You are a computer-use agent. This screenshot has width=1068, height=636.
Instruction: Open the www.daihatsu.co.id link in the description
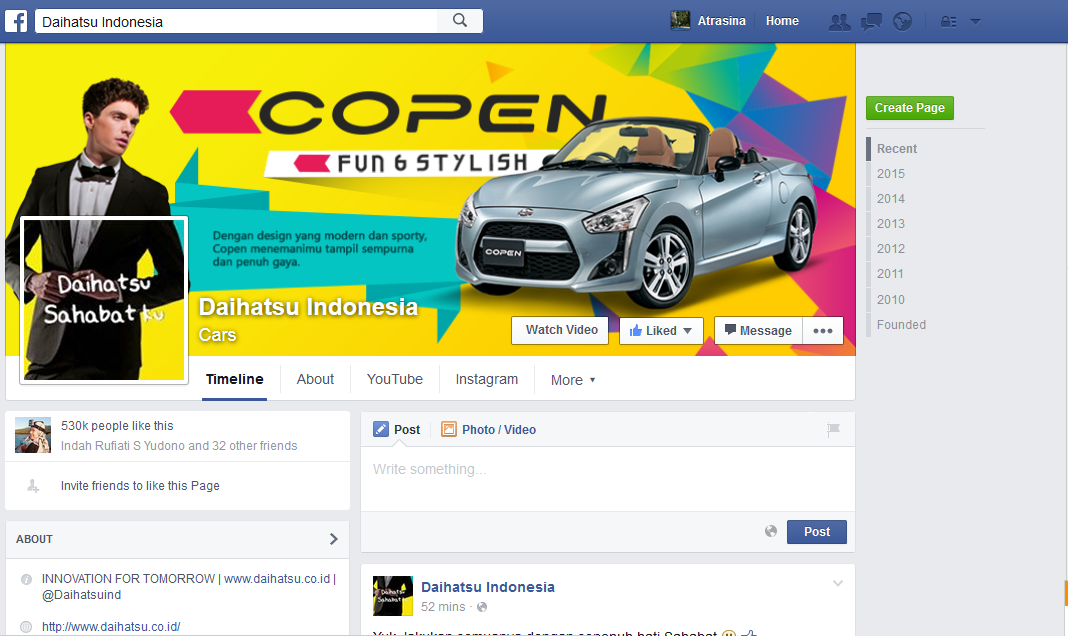click(277, 579)
